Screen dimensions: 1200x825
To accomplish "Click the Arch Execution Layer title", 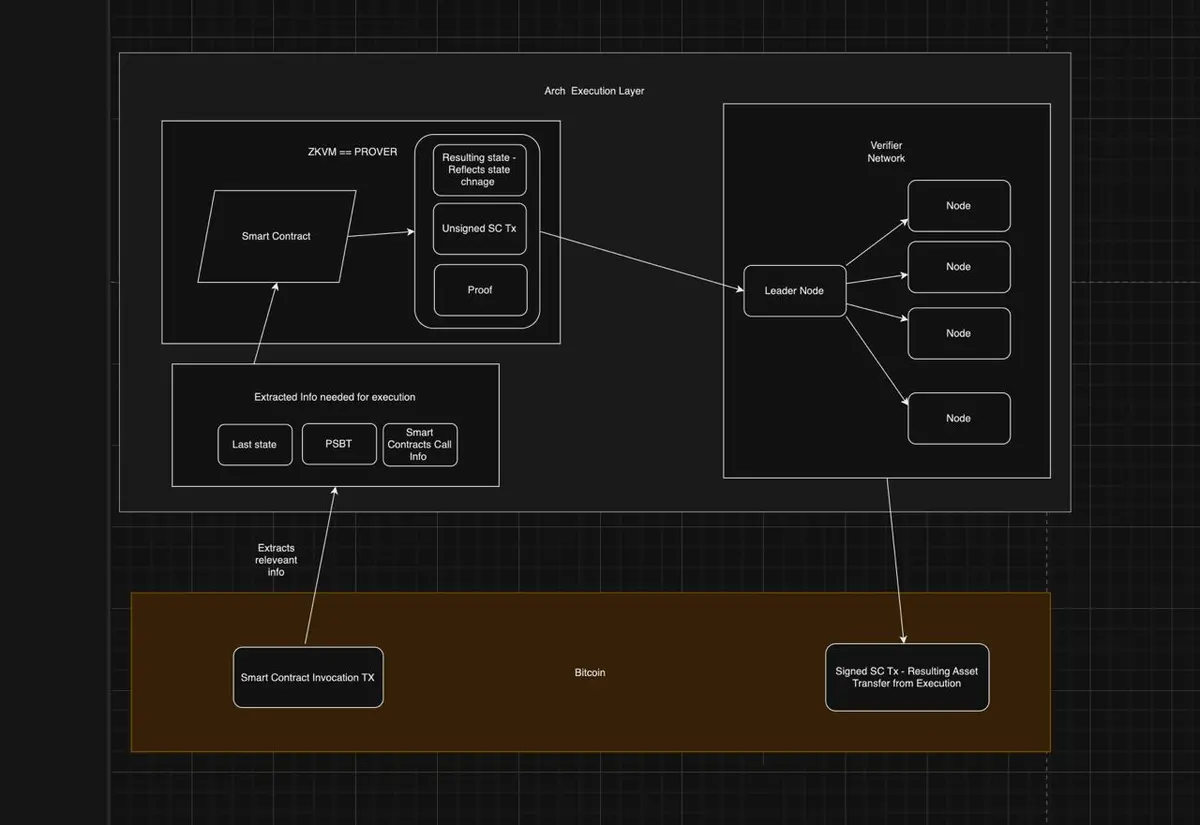I will 594,91.
